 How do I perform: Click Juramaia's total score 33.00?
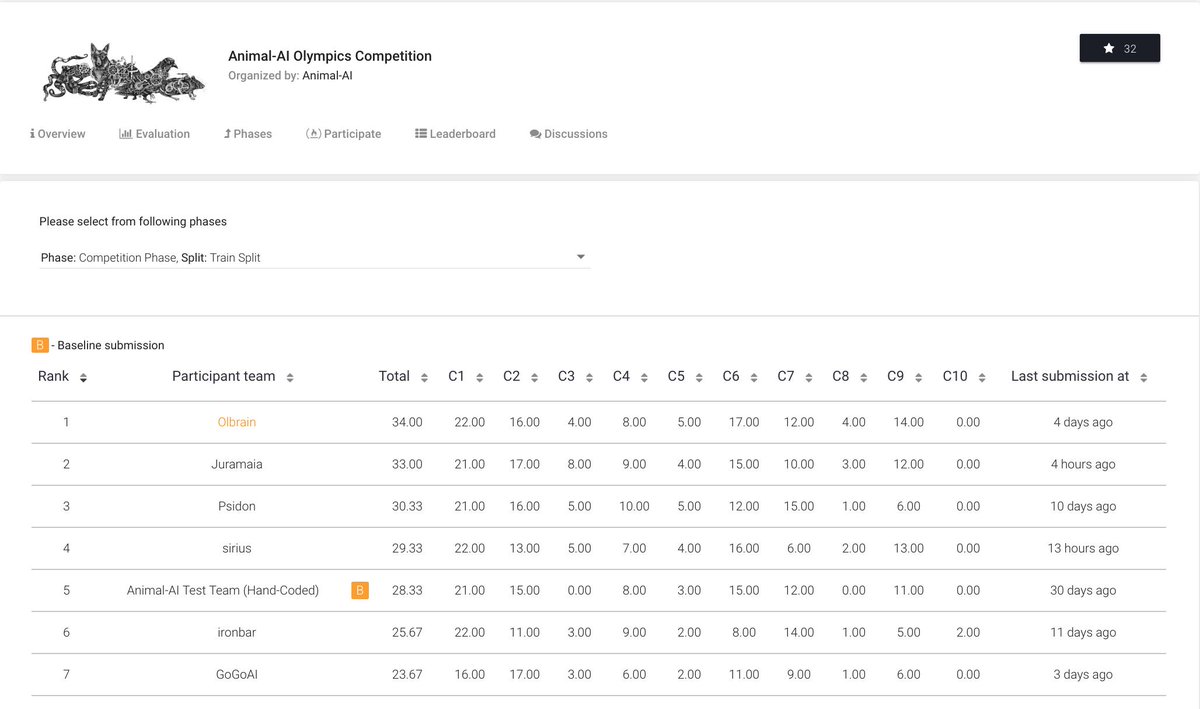(407, 465)
